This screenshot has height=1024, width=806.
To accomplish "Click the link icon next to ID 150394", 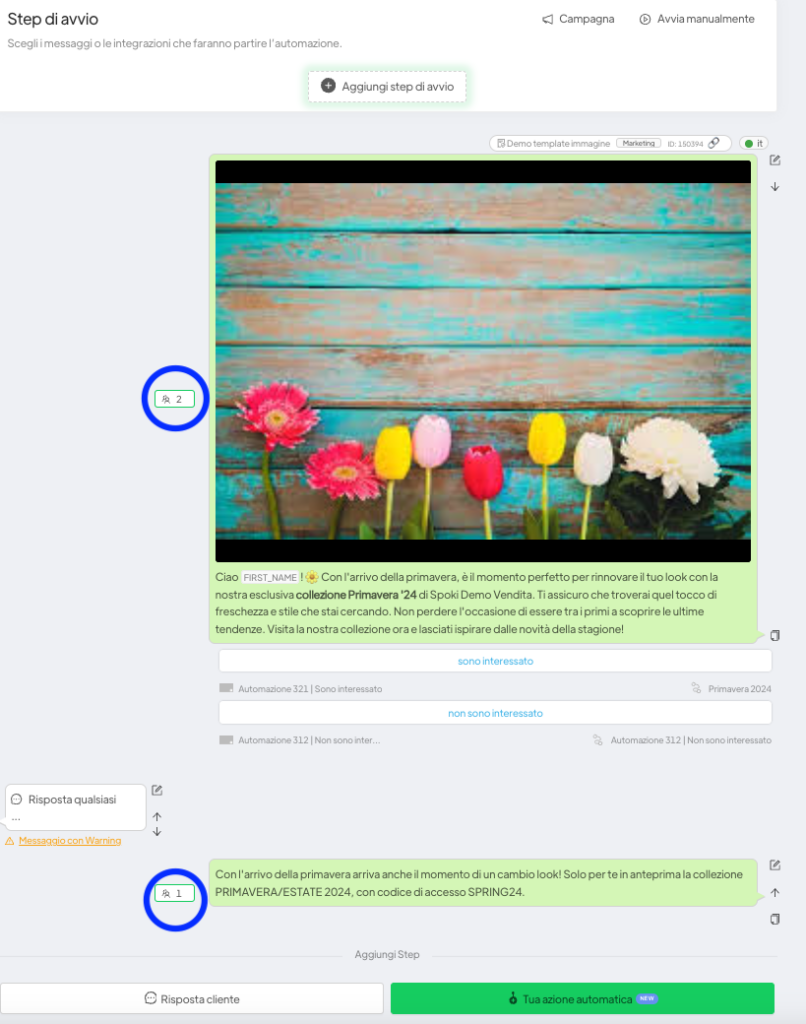I will (714, 143).
